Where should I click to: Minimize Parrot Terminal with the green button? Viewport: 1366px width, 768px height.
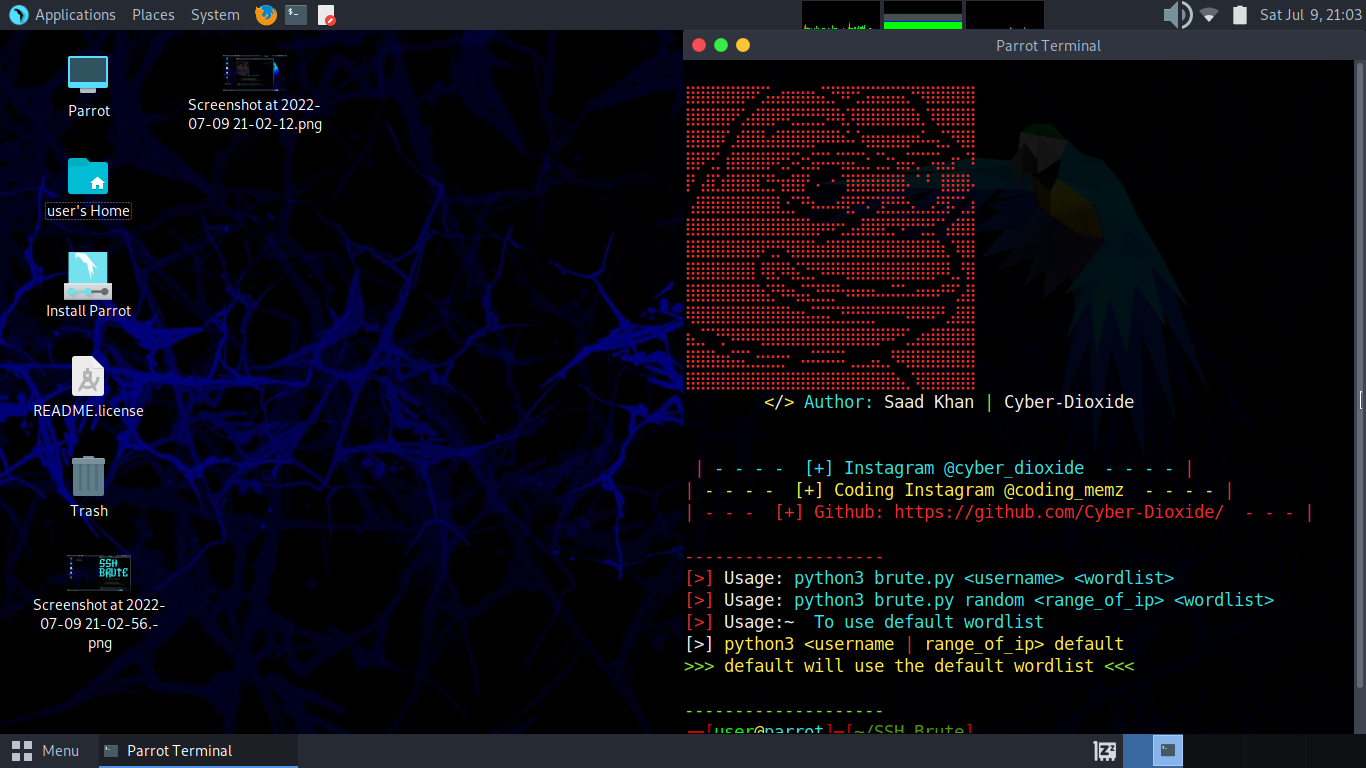721,45
